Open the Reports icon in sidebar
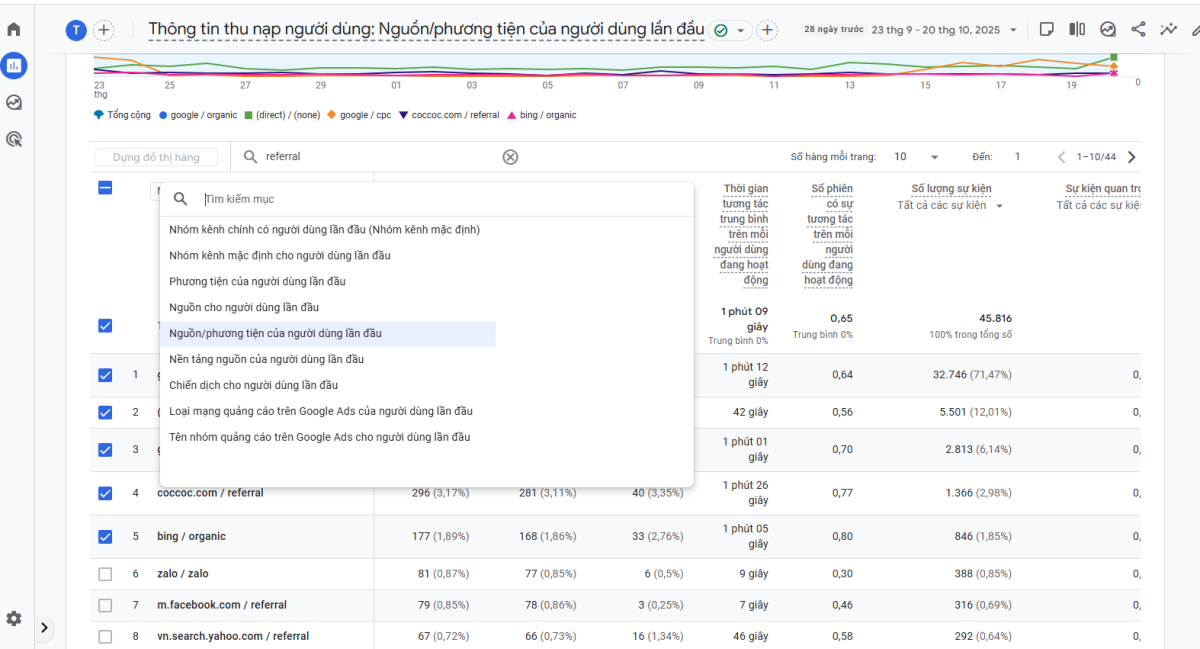The height and width of the screenshot is (649, 1200). click(x=14, y=66)
